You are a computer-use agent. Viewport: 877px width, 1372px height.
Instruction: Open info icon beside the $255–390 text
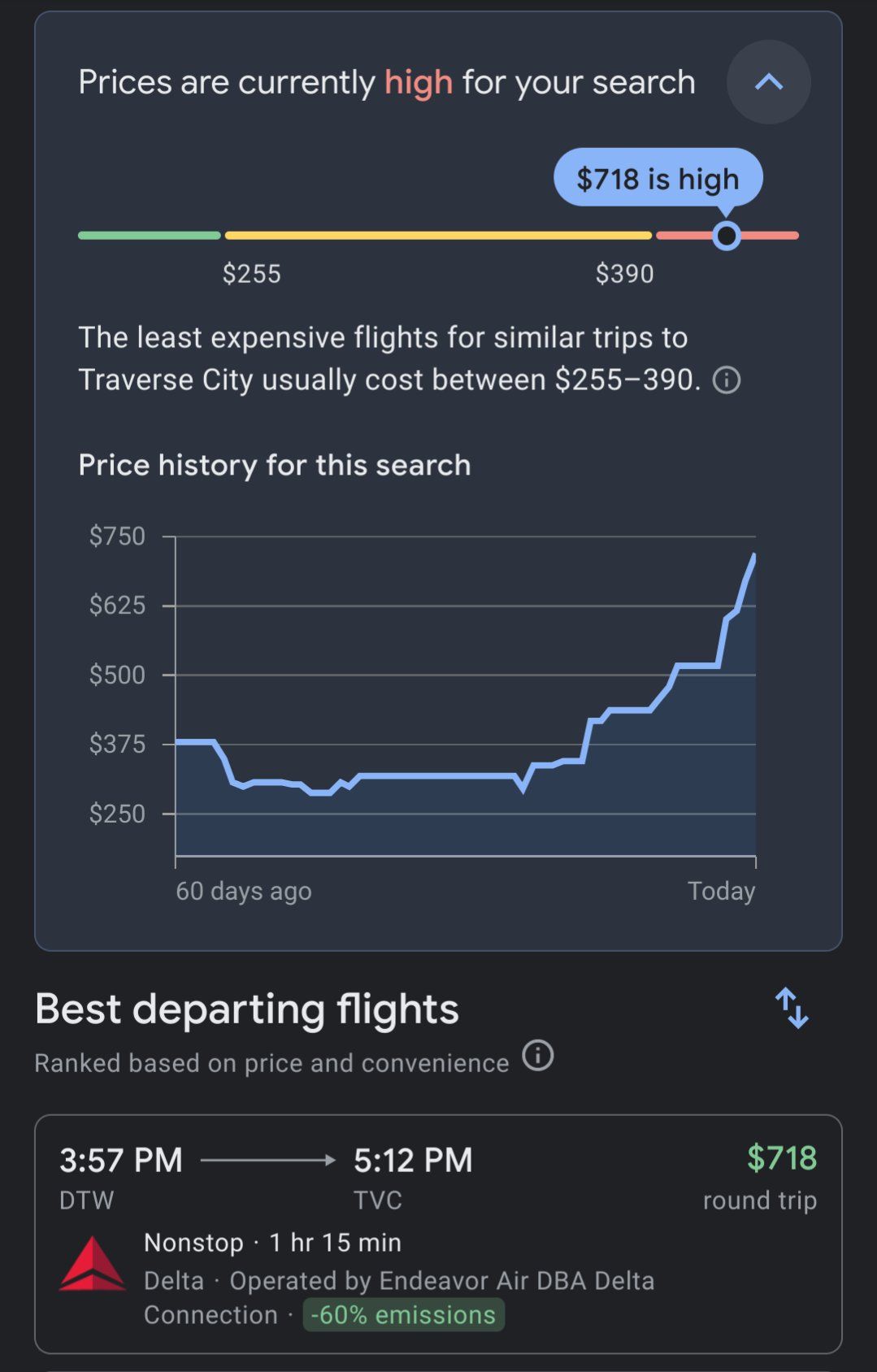pyautogui.click(x=726, y=380)
